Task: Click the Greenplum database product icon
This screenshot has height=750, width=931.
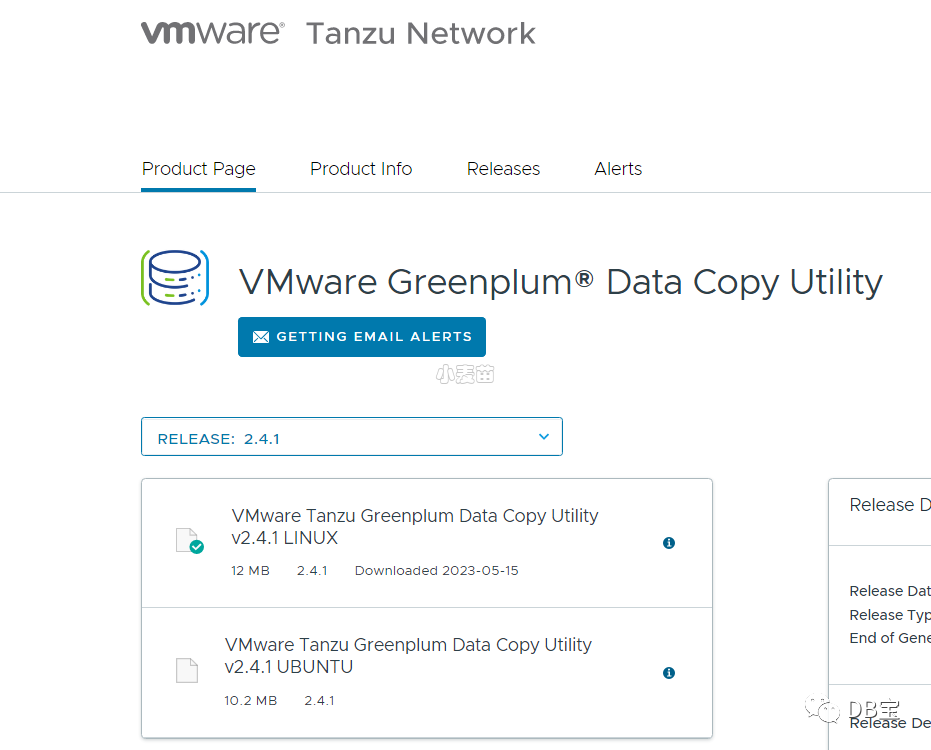Action: point(175,278)
